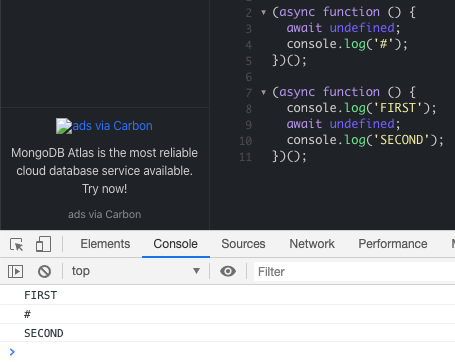Clear the console with the ban icon
This screenshot has width=455, height=362.
click(x=44, y=271)
